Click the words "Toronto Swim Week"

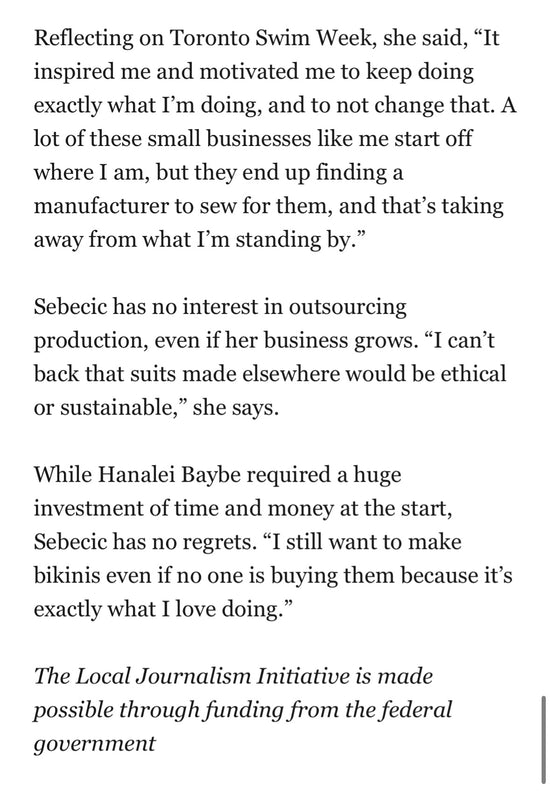[270, 38]
